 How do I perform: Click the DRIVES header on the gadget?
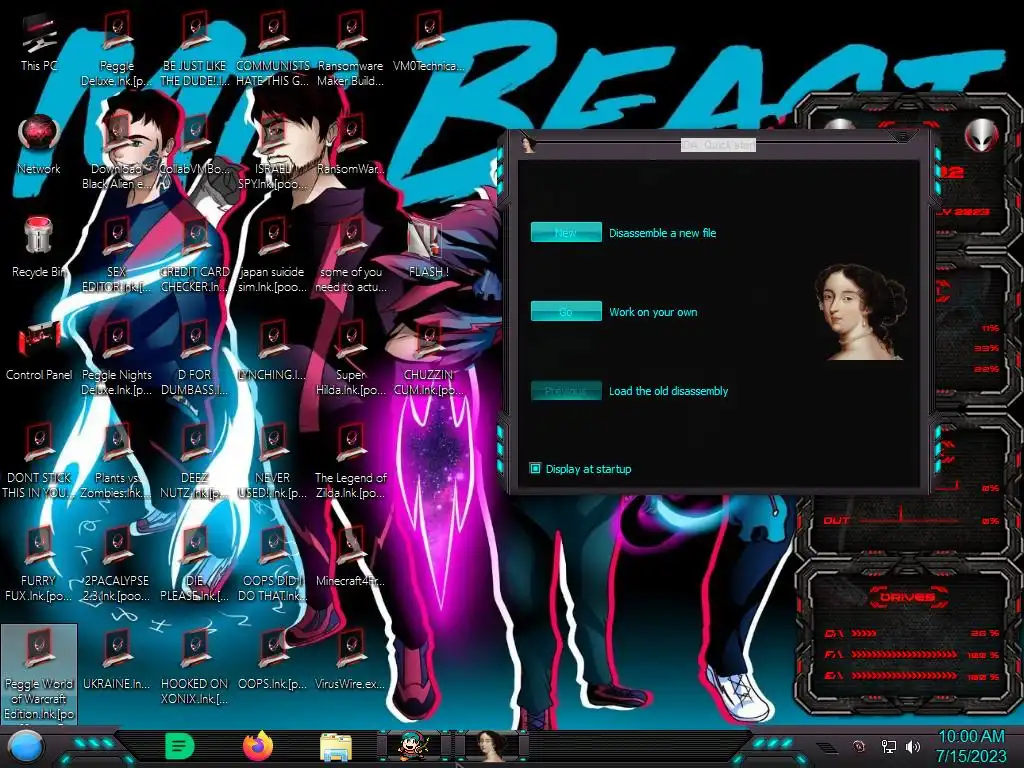pos(907,596)
